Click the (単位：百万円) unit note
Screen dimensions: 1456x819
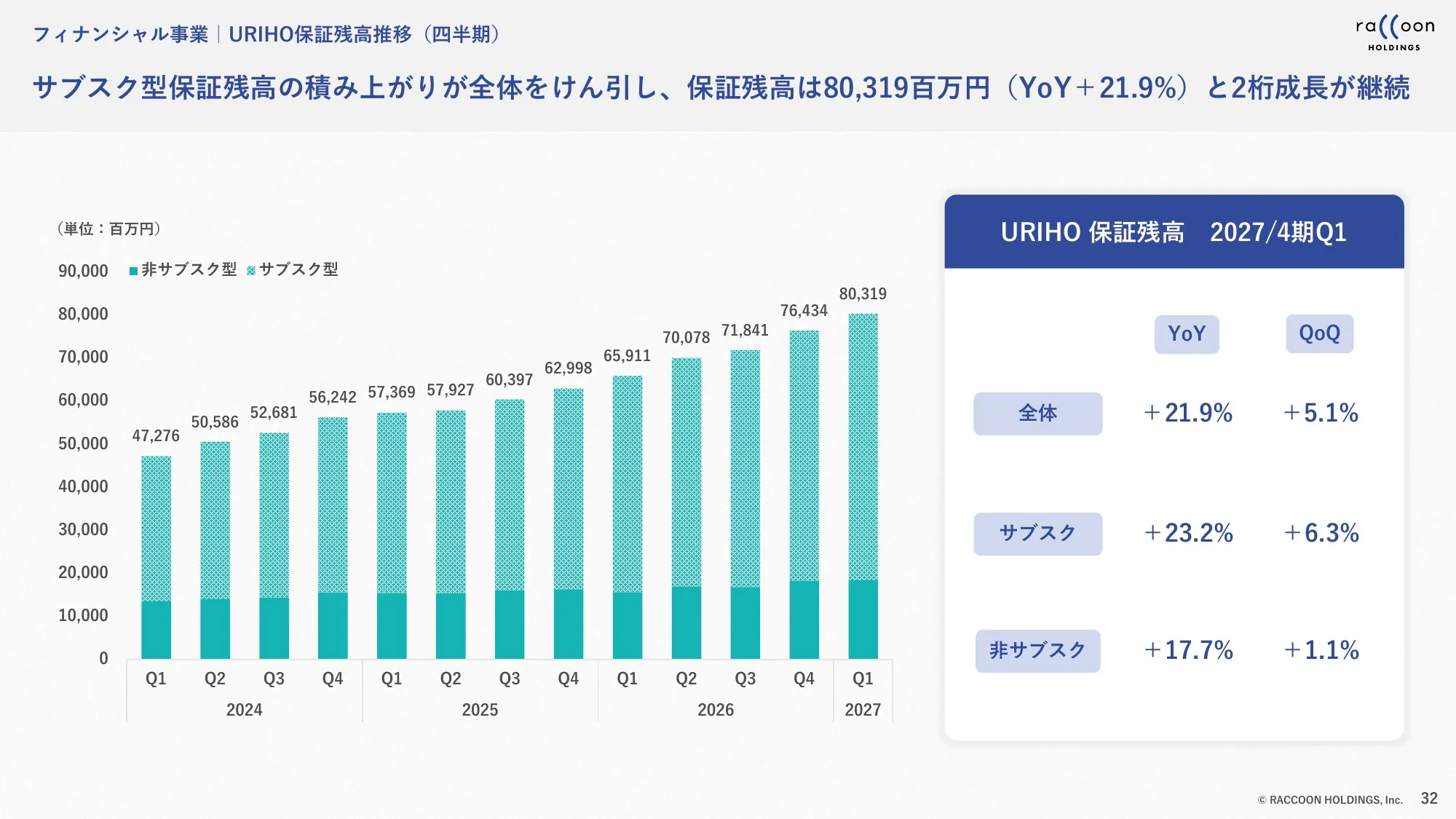tap(108, 229)
